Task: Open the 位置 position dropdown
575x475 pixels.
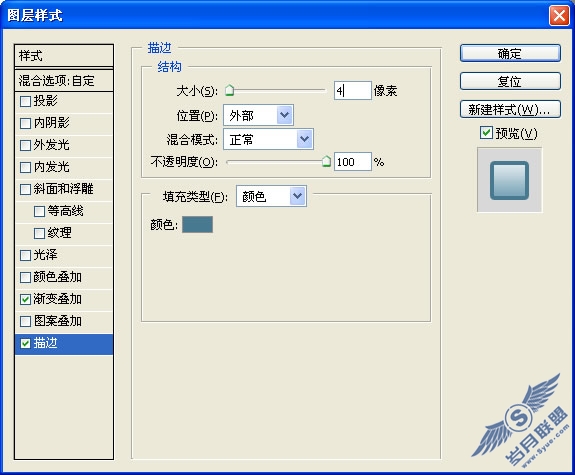Action: point(258,116)
